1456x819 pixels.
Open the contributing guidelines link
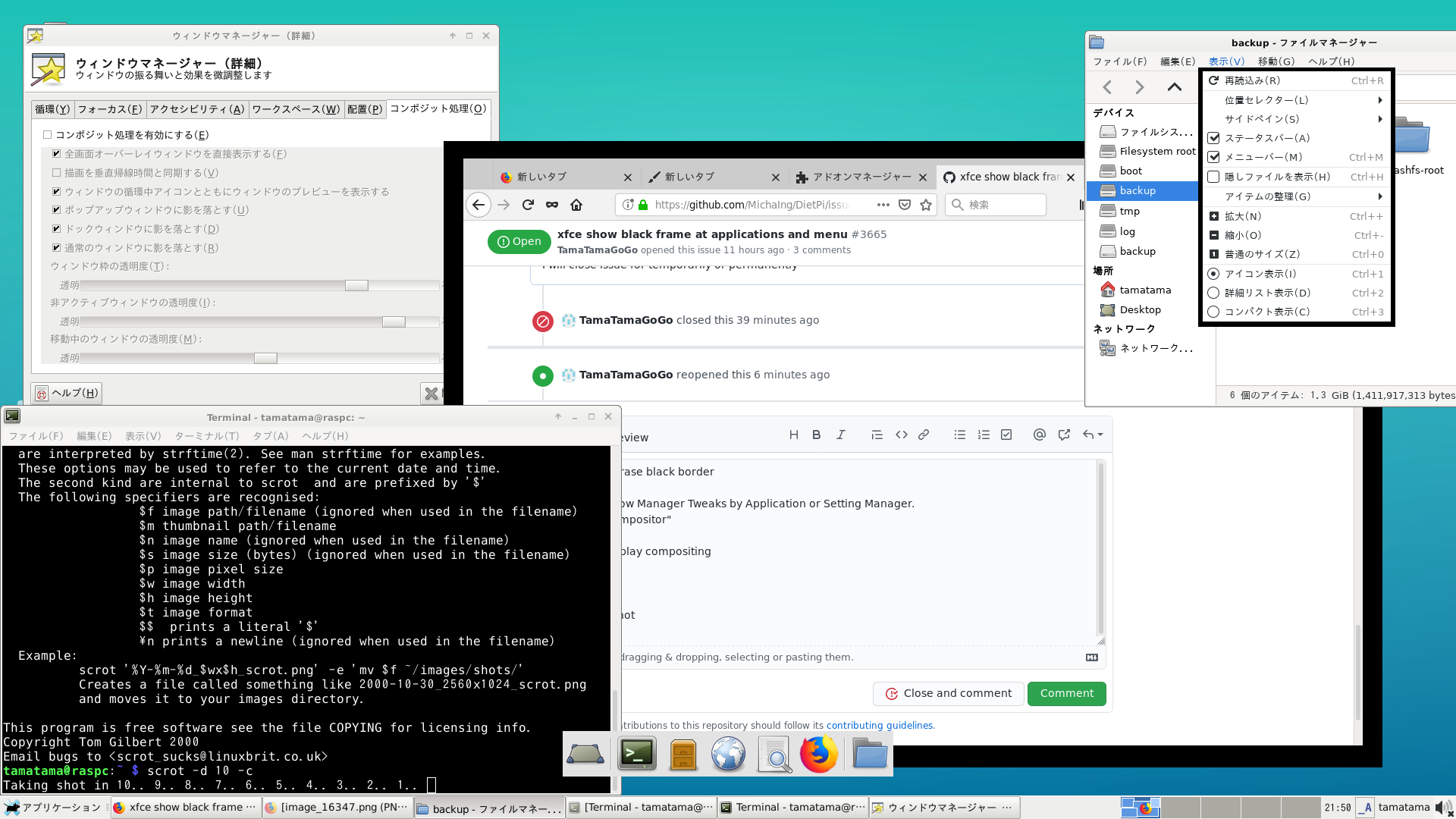[x=880, y=726]
